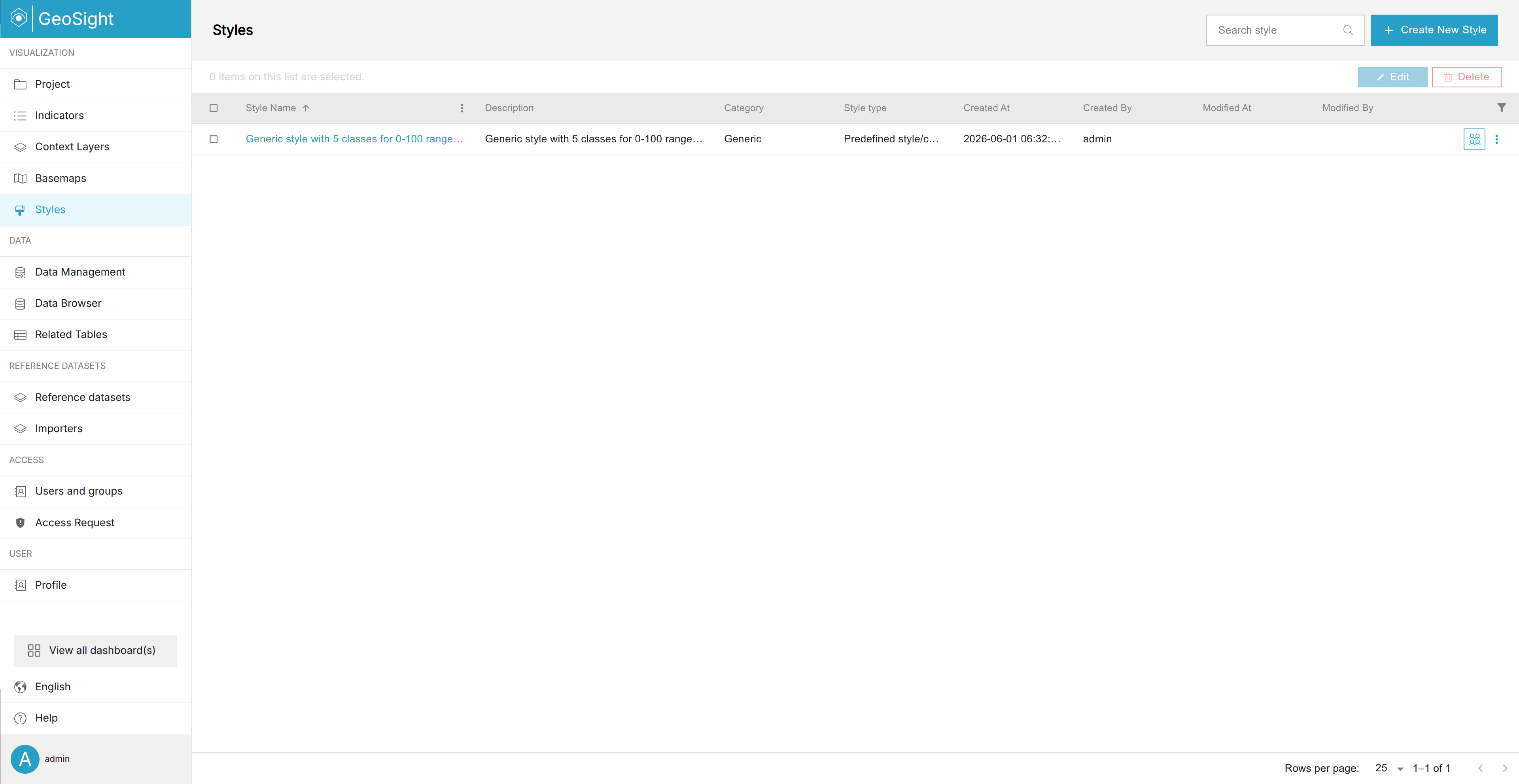
Task: Click the GeoSight logo icon
Action: click(19, 18)
